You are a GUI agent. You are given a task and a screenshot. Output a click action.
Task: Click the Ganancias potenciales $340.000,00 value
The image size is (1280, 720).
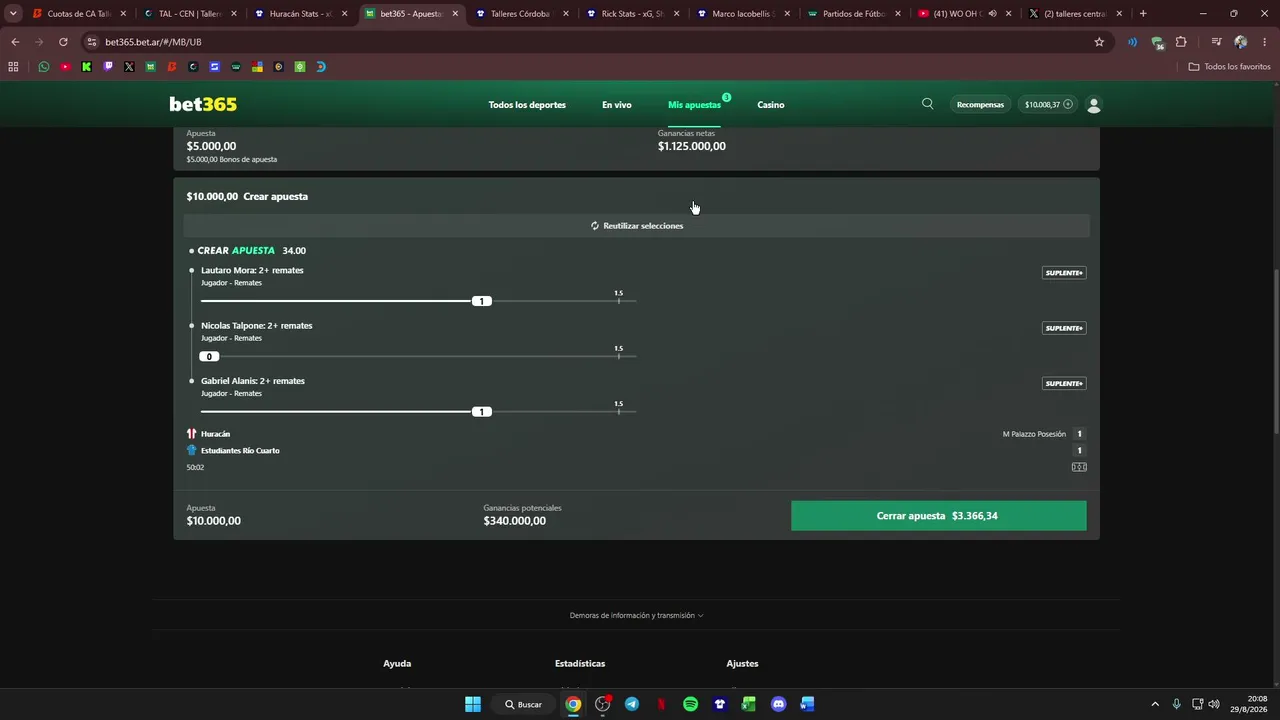514,521
